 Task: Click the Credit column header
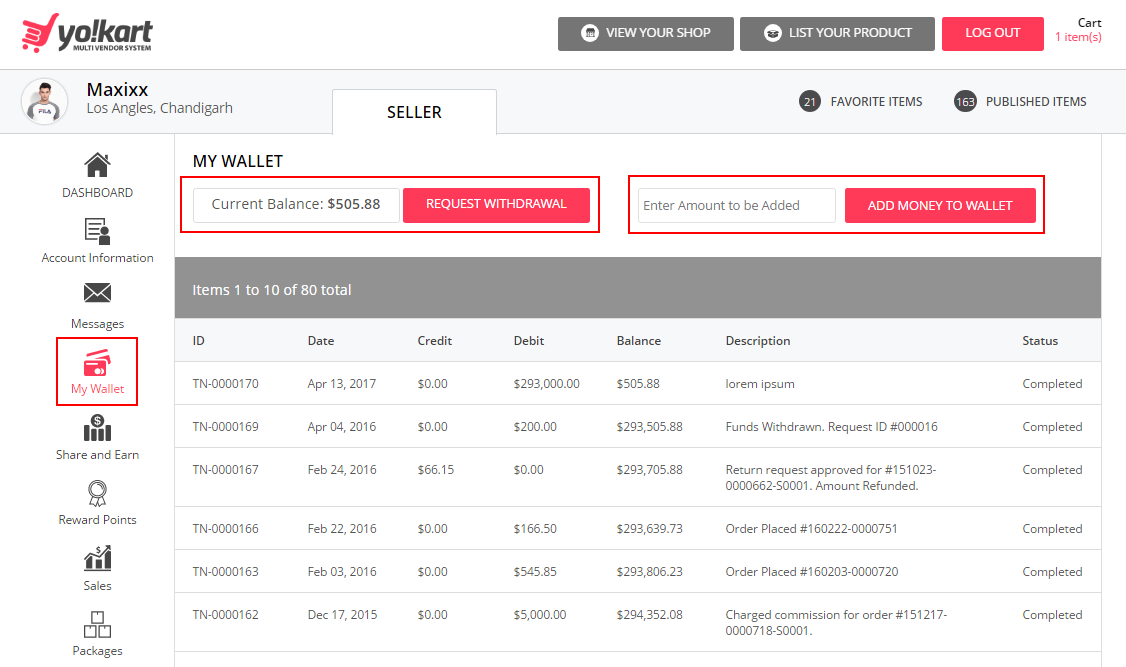[x=434, y=341]
